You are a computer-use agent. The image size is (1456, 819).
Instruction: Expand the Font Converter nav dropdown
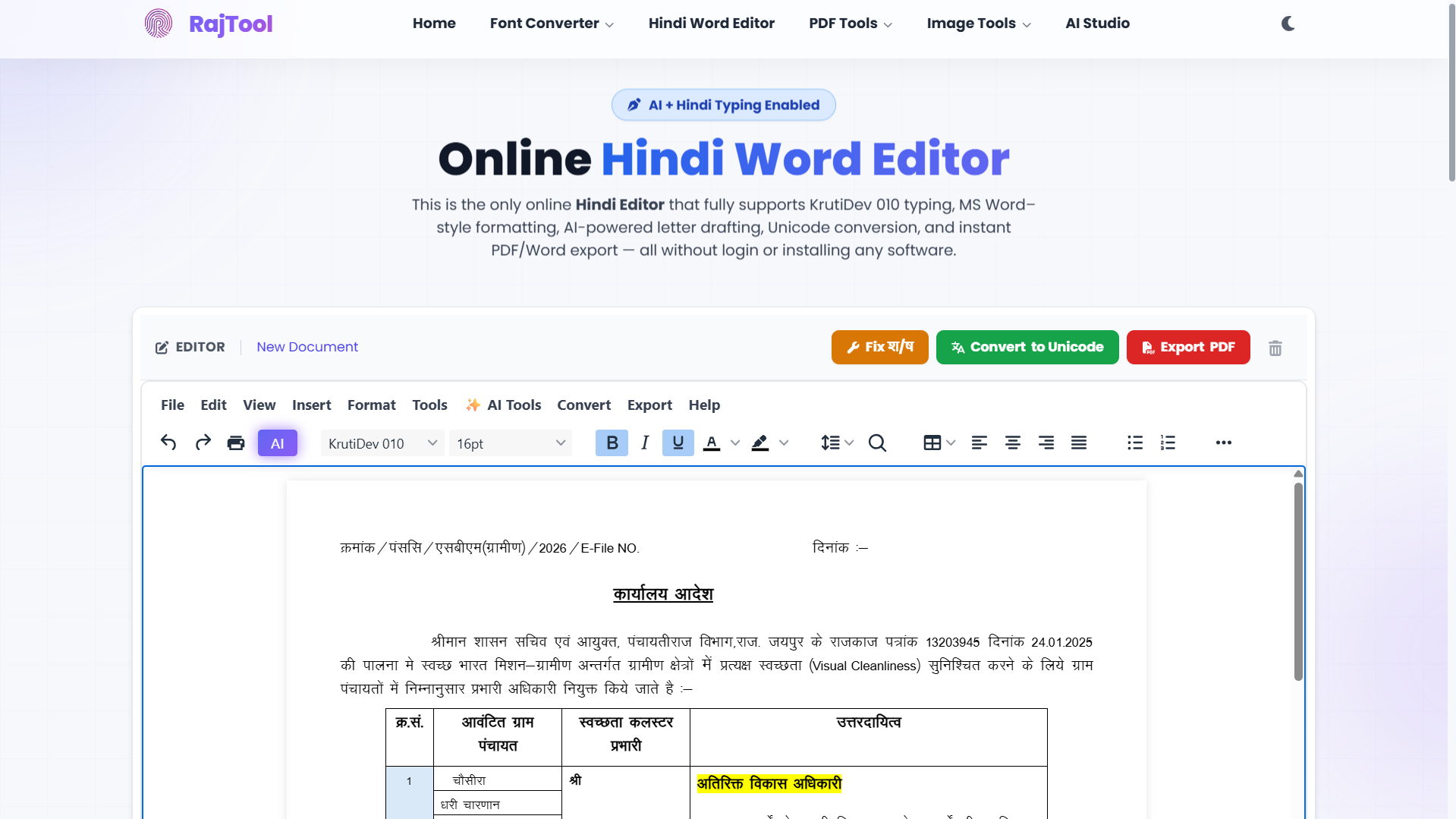click(x=552, y=24)
